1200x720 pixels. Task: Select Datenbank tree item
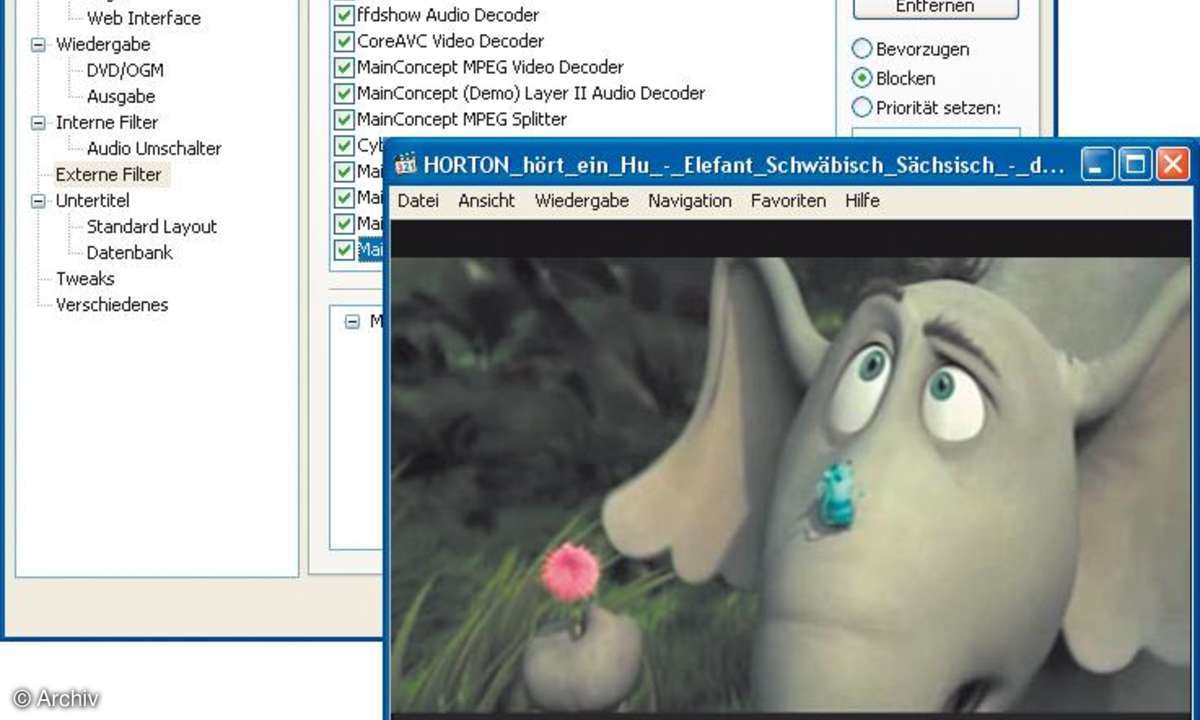[130, 253]
